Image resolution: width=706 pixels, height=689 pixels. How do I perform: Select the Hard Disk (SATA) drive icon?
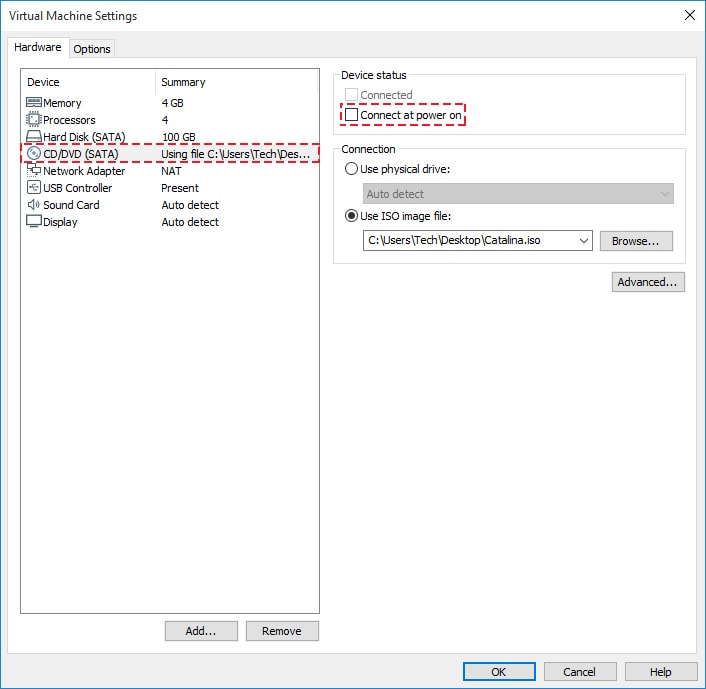point(33,137)
